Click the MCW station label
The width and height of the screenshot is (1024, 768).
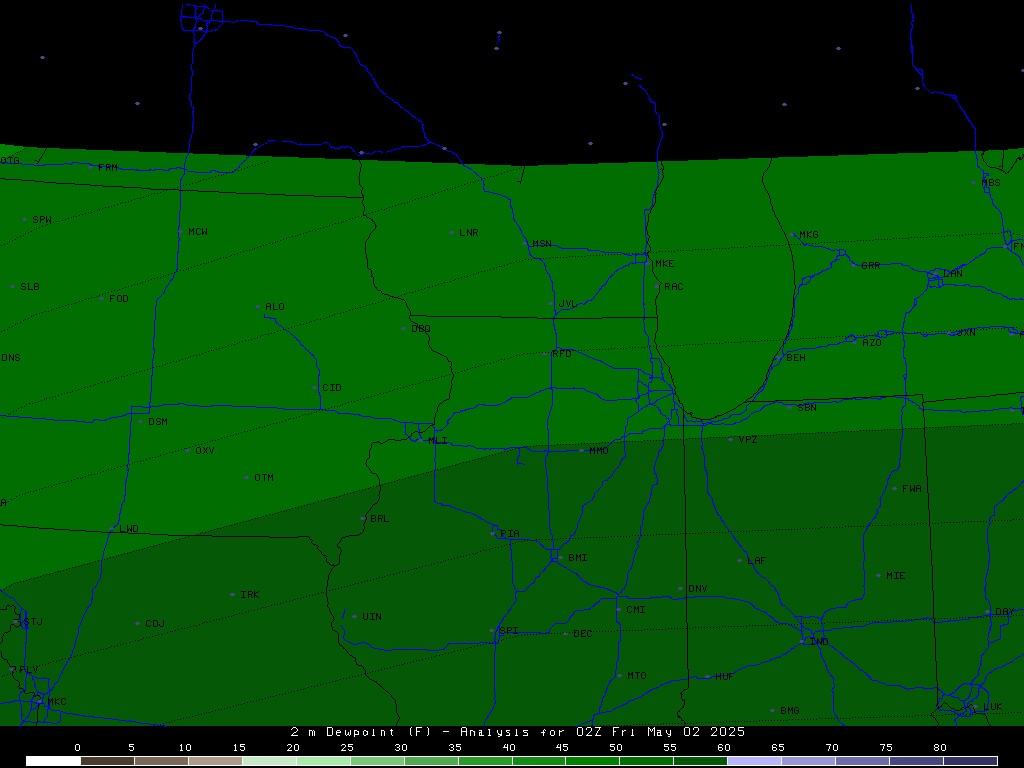tap(198, 232)
